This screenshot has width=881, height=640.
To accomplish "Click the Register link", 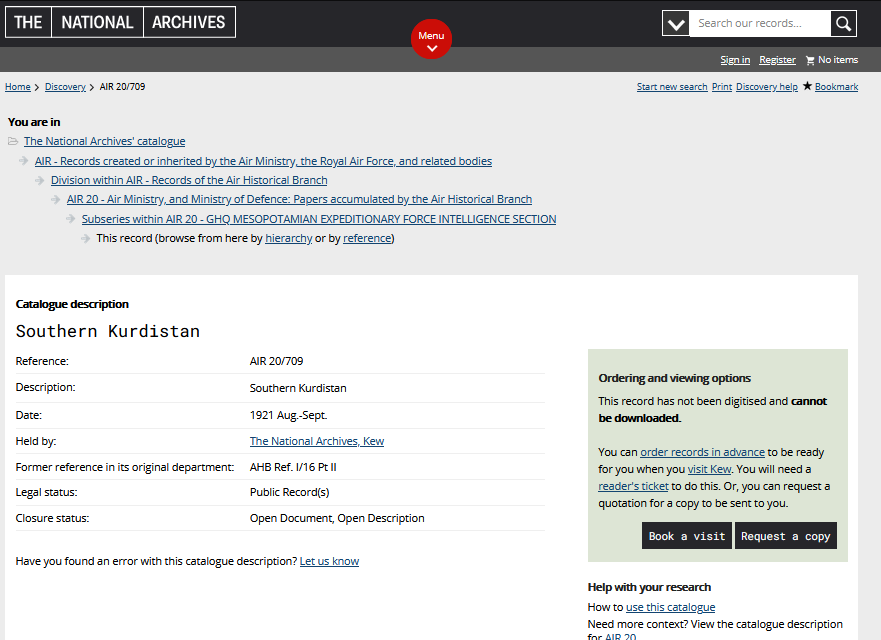I will tap(777, 60).
